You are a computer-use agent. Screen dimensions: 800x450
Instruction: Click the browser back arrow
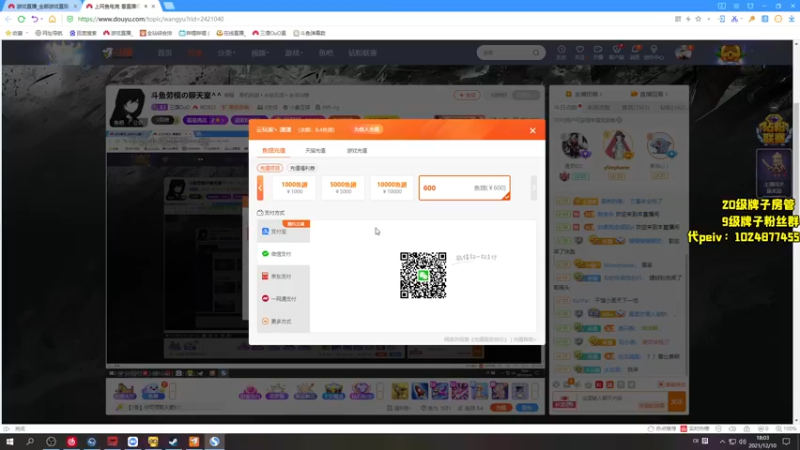pos(8,19)
